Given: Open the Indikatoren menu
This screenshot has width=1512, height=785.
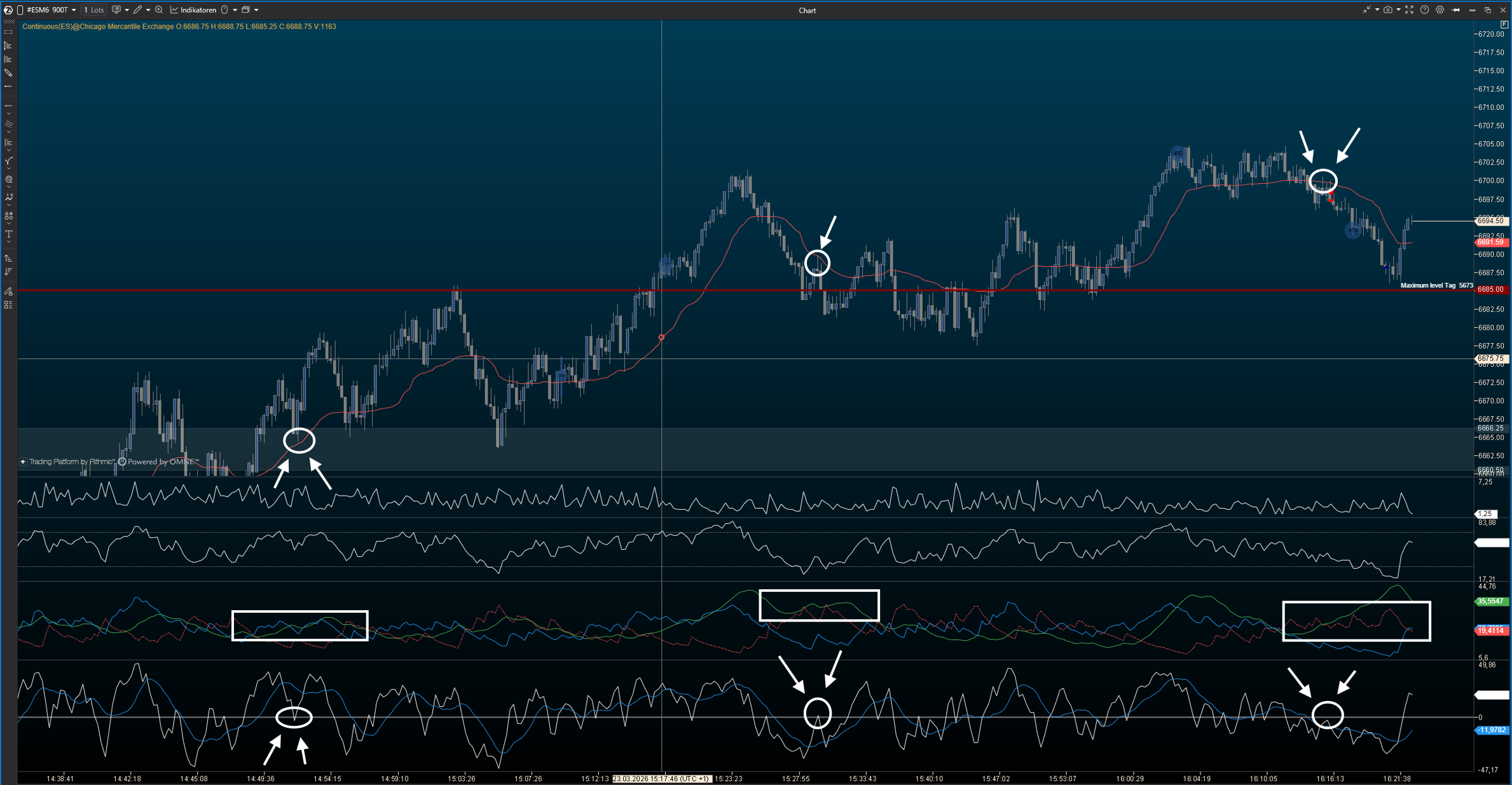Looking at the screenshot, I should pos(193,10).
